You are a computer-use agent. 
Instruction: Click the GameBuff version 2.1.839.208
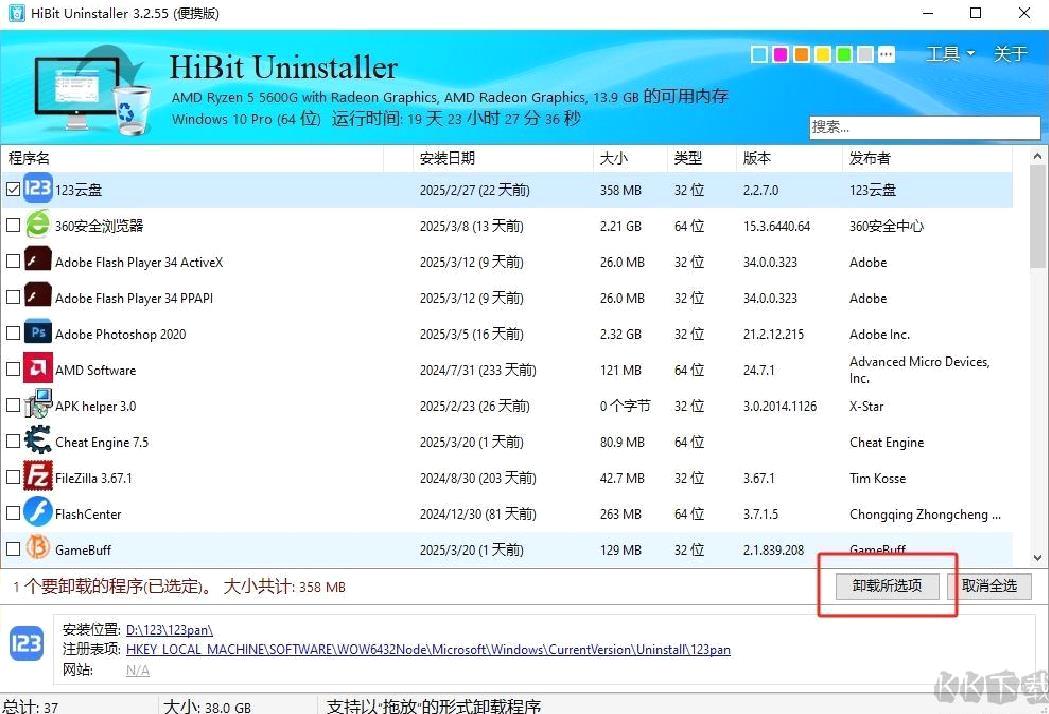pyautogui.click(x=773, y=550)
